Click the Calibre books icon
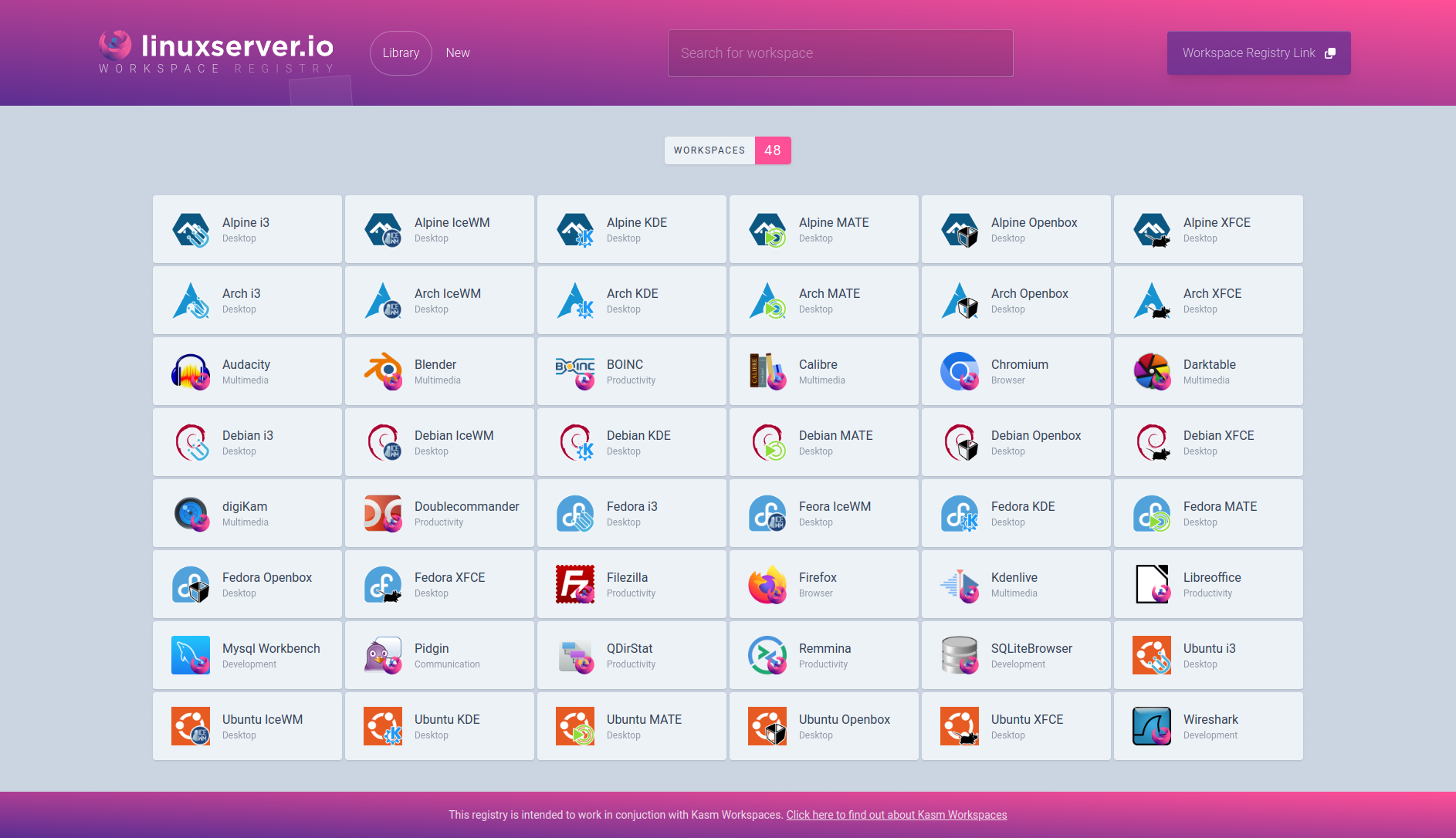 [x=767, y=371]
